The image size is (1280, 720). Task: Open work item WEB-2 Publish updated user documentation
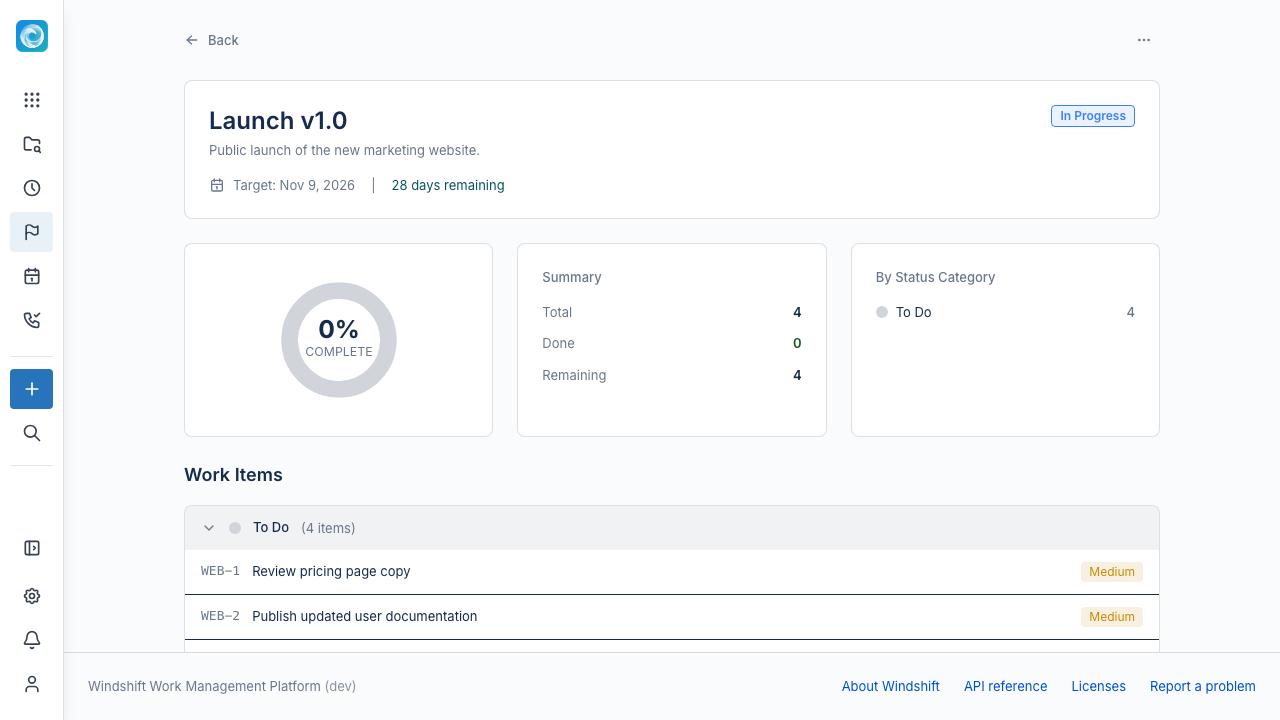672,617
